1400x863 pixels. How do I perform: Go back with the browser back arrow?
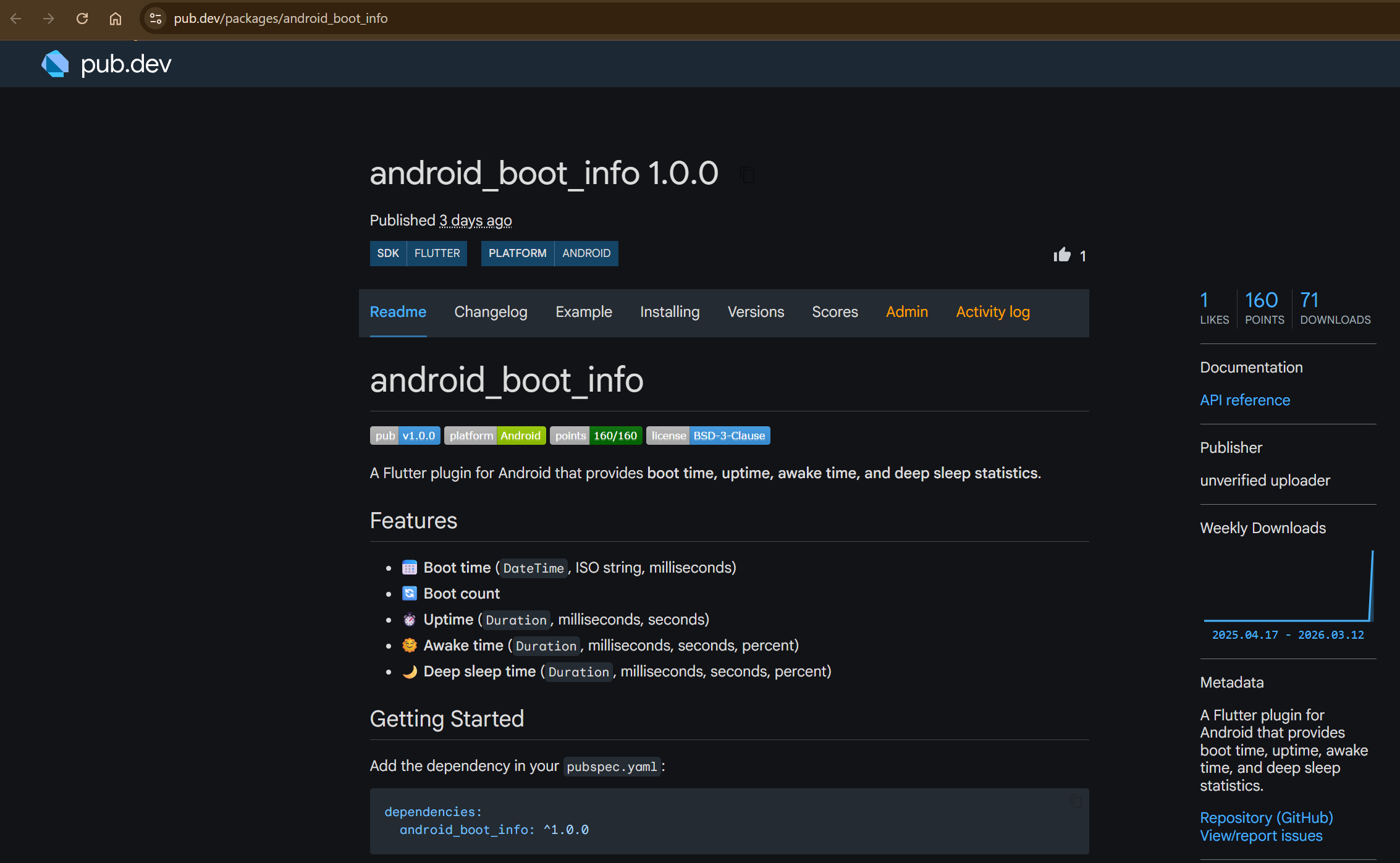(x=16, y=19)
